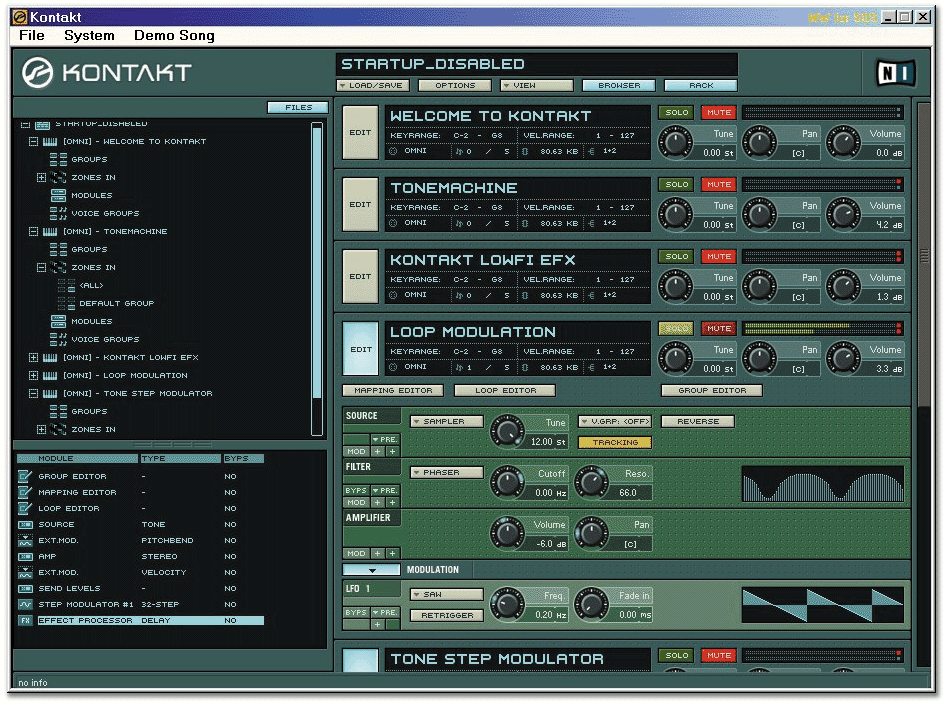Click the keyboard icon beside Welcome to Kontakt
Viewport: 946px width, 704px height.
coord(50,142)
